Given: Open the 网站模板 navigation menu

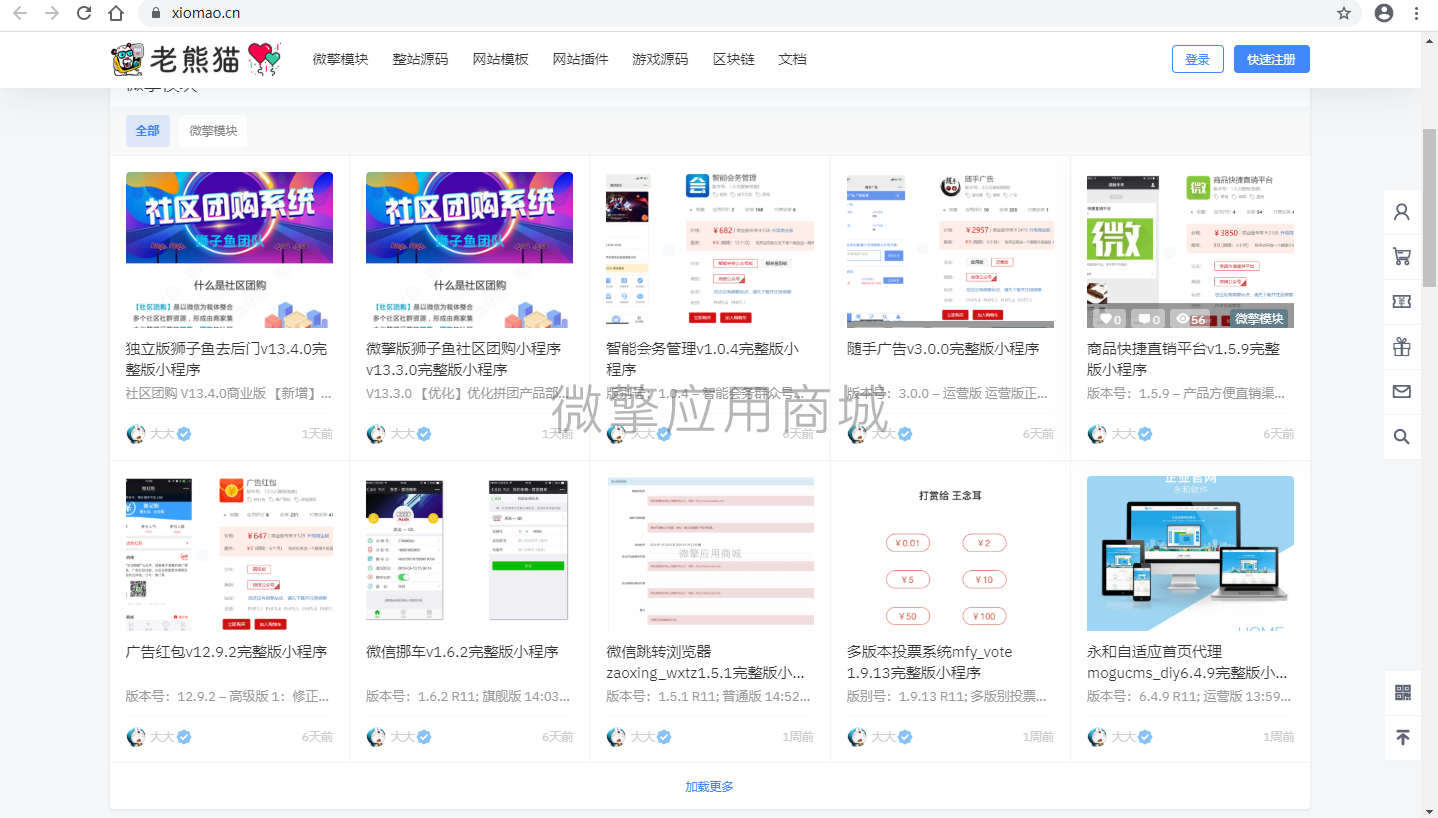Looking at the screenshot, I should 500,59.
